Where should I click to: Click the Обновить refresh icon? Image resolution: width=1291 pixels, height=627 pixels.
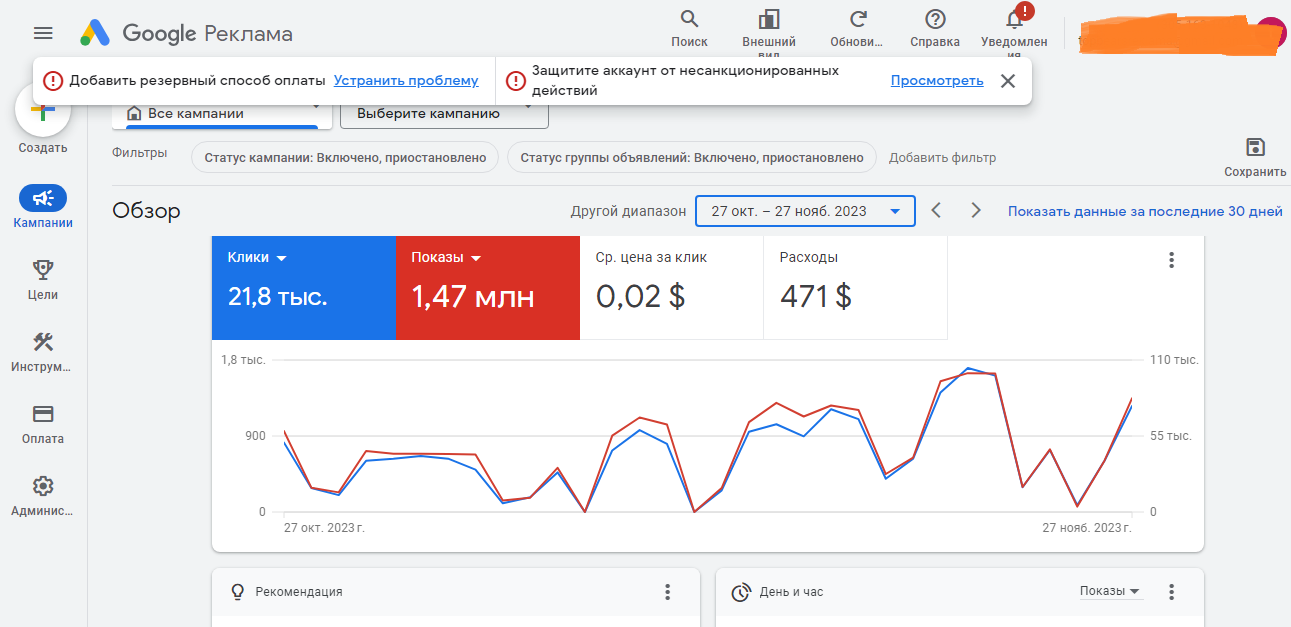coord(857,19)
